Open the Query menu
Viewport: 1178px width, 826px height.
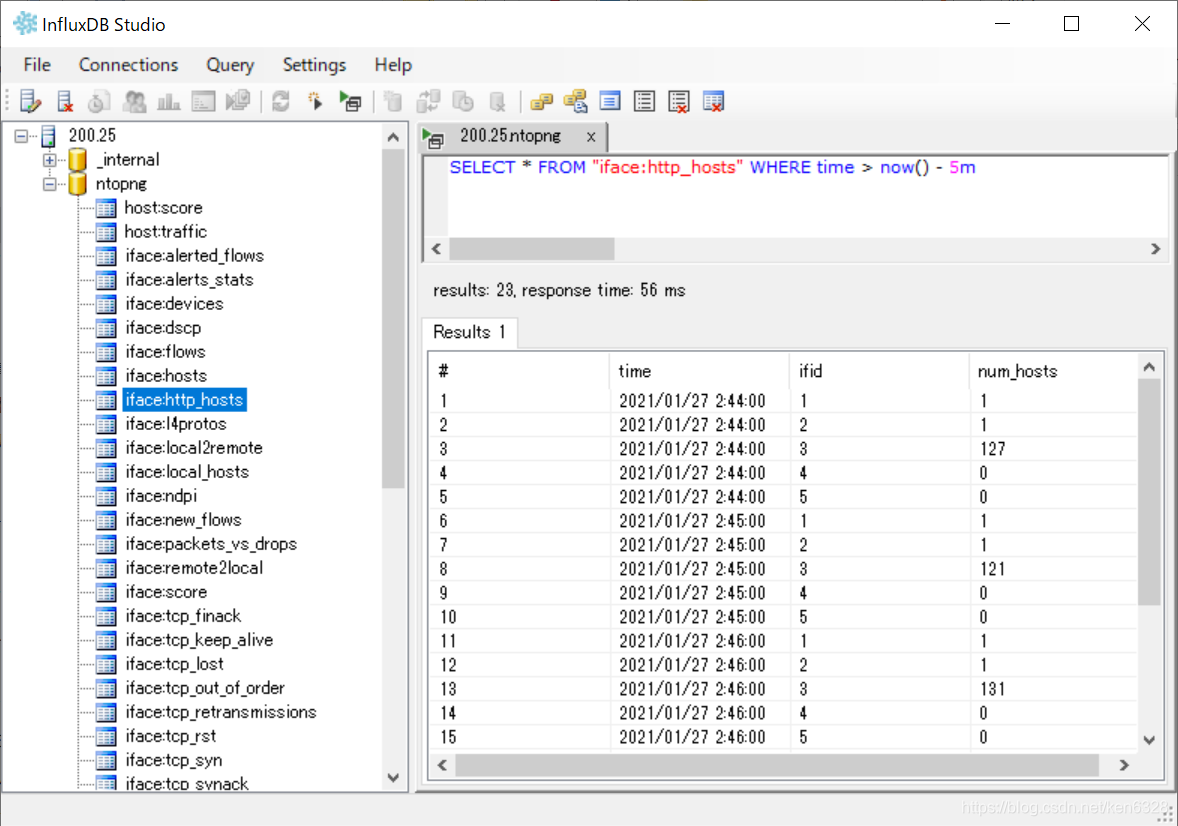pos(230,65)
